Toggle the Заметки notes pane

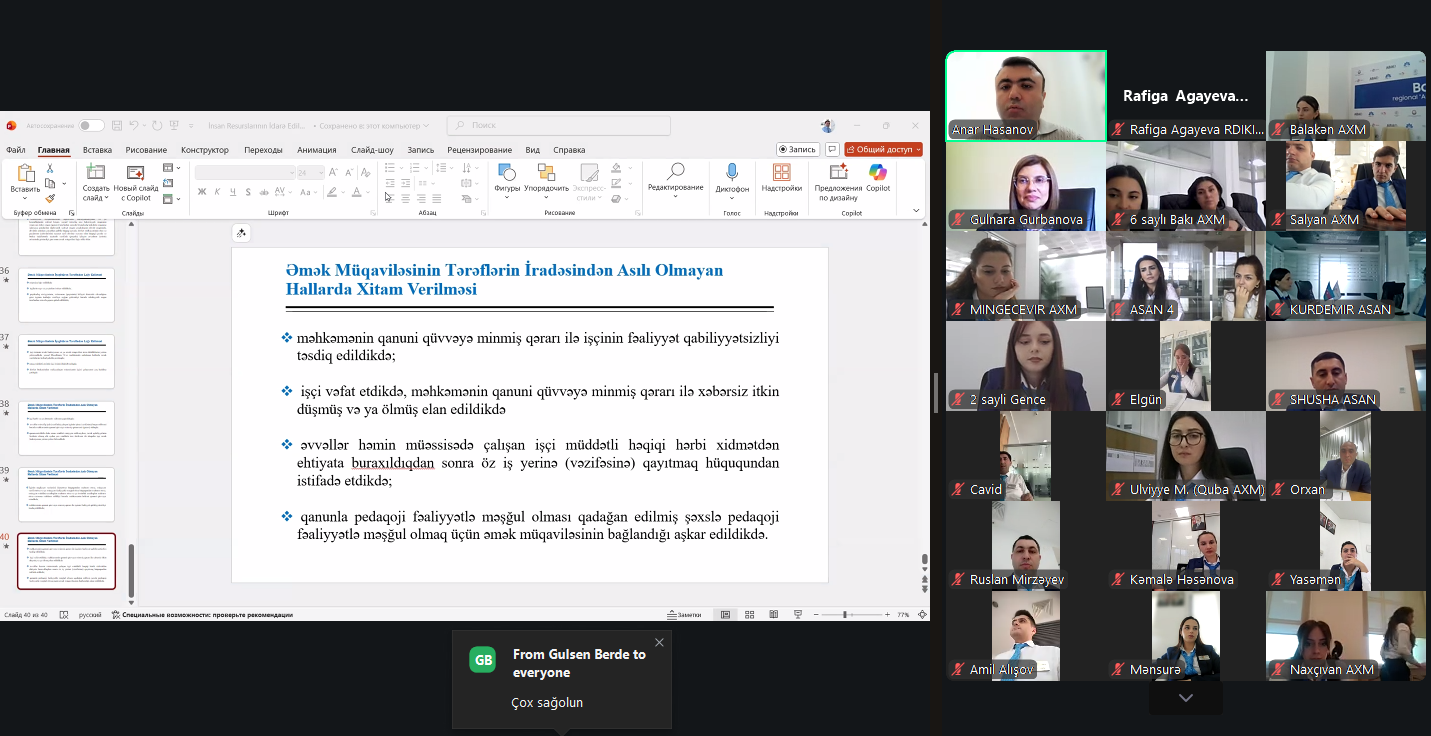pos(683,614)
